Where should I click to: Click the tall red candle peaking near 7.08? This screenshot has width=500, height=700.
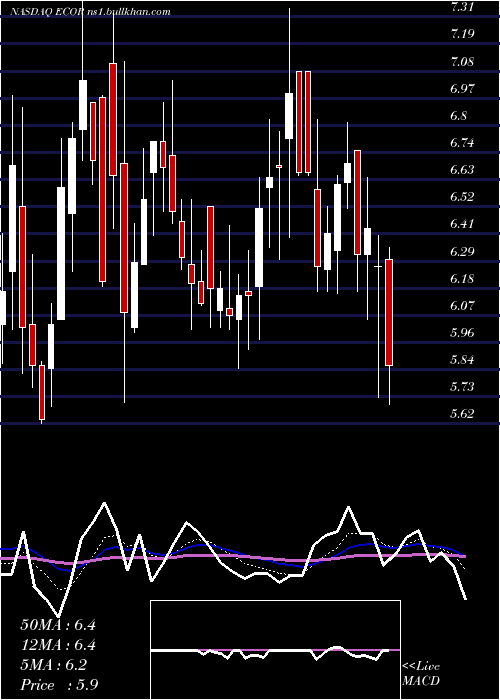coord(113,119)
